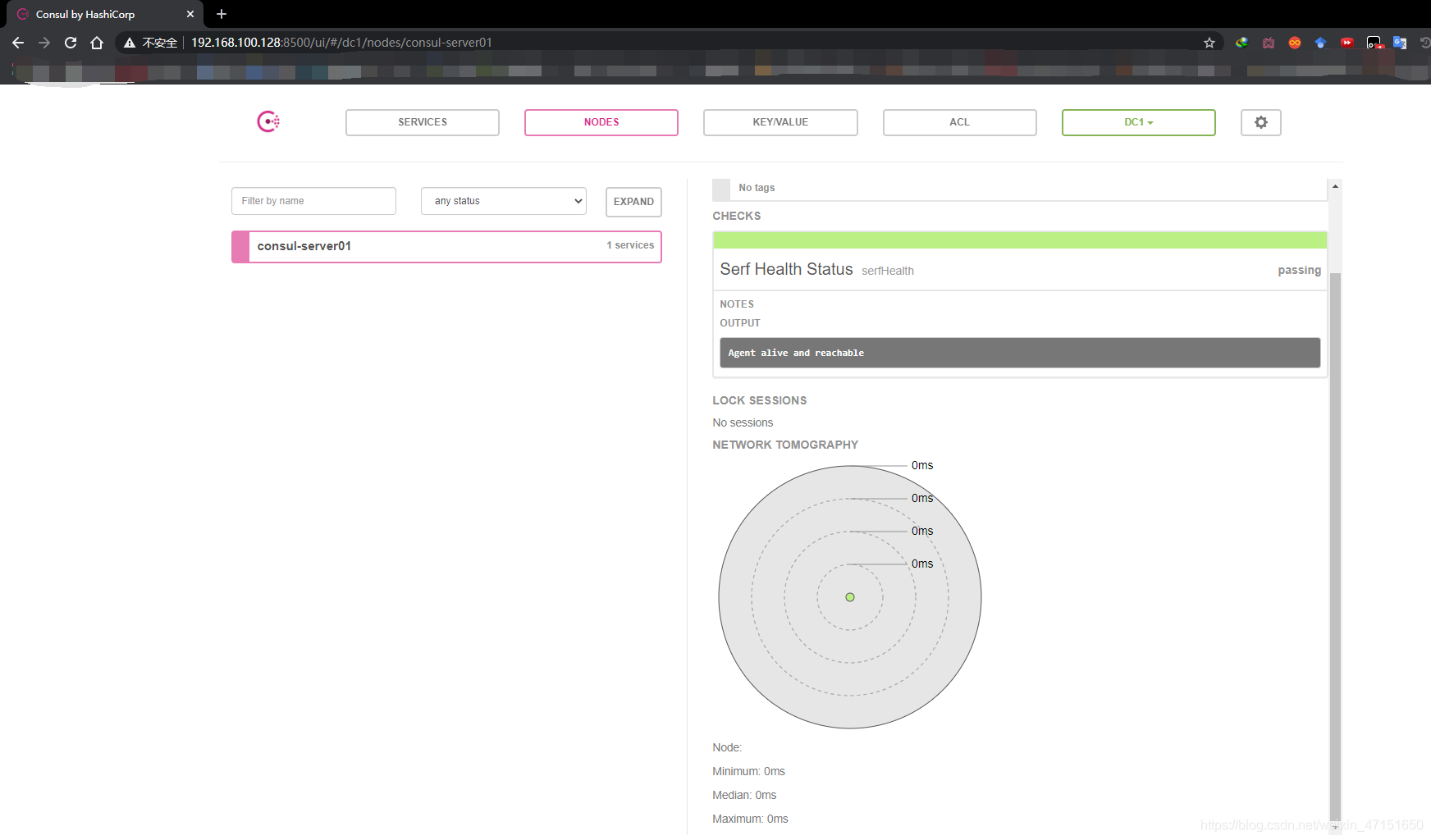1431x840 pixels.
Task: Click the multicolored extension icon beside the star
Action: [1242, 43]
